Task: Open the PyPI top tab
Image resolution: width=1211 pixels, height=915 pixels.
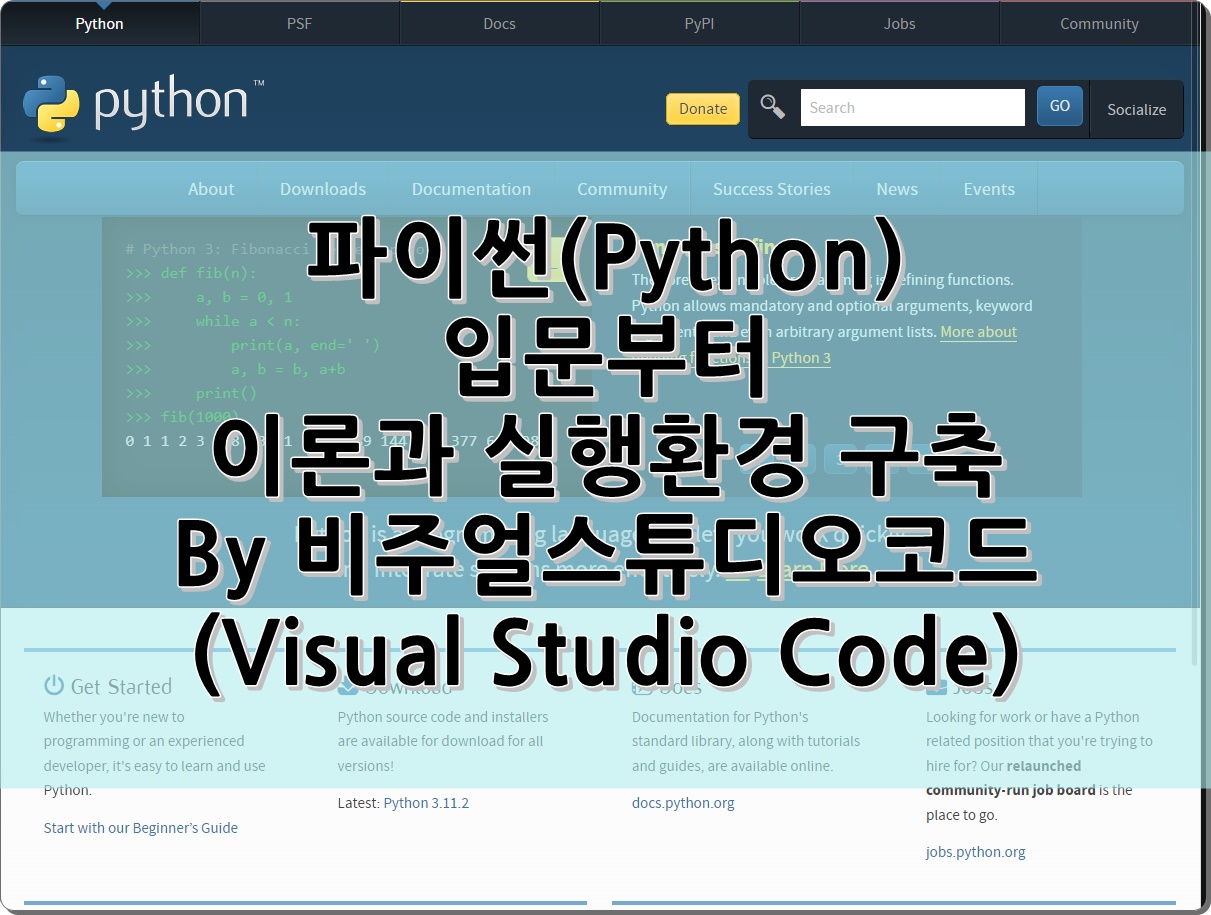Action: (x=699, y=24)
